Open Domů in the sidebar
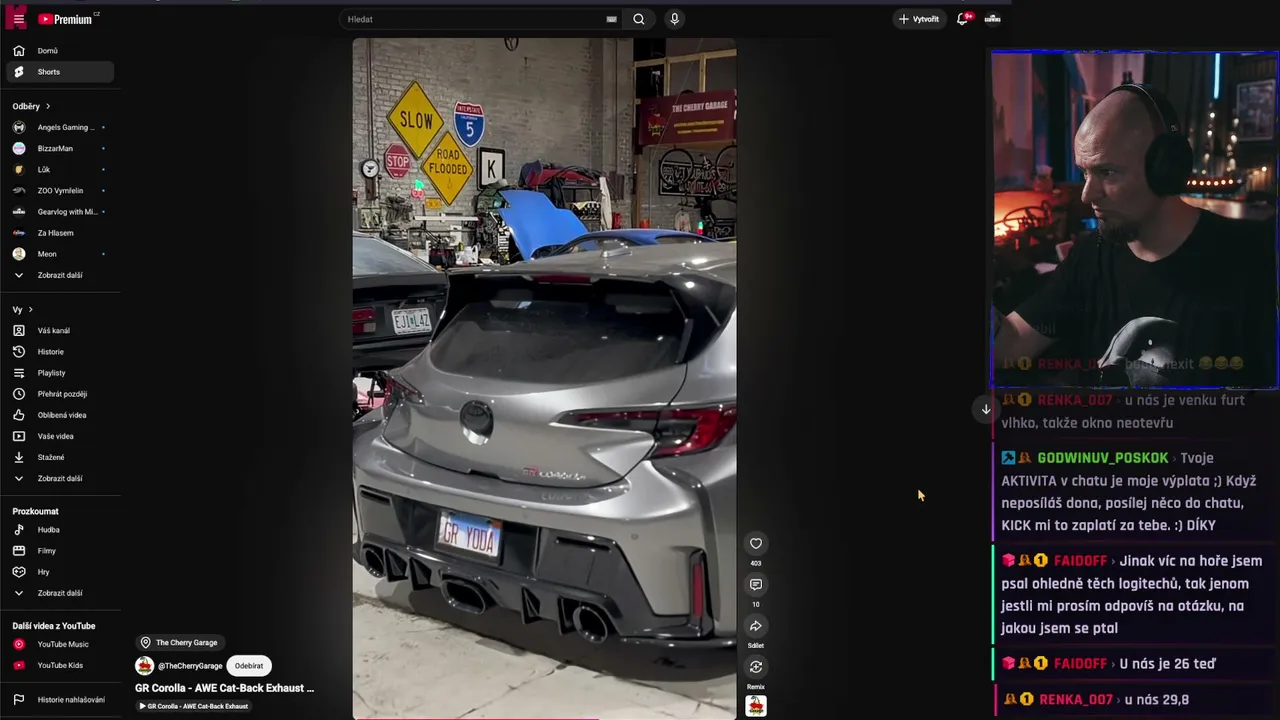The width and height of the screenshot is (1280, 720). [60, 51]
